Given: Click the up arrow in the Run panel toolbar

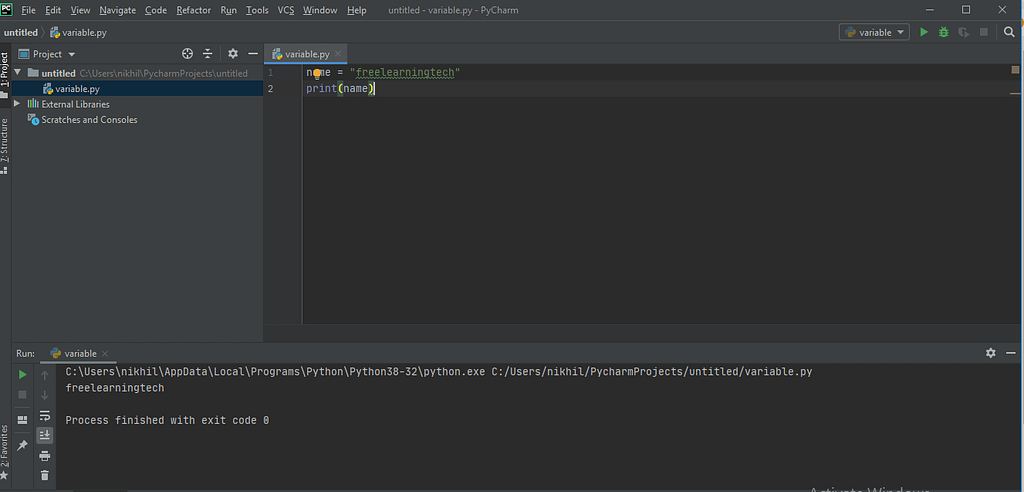Looking at the screenshot, I should tap(44, 375).
